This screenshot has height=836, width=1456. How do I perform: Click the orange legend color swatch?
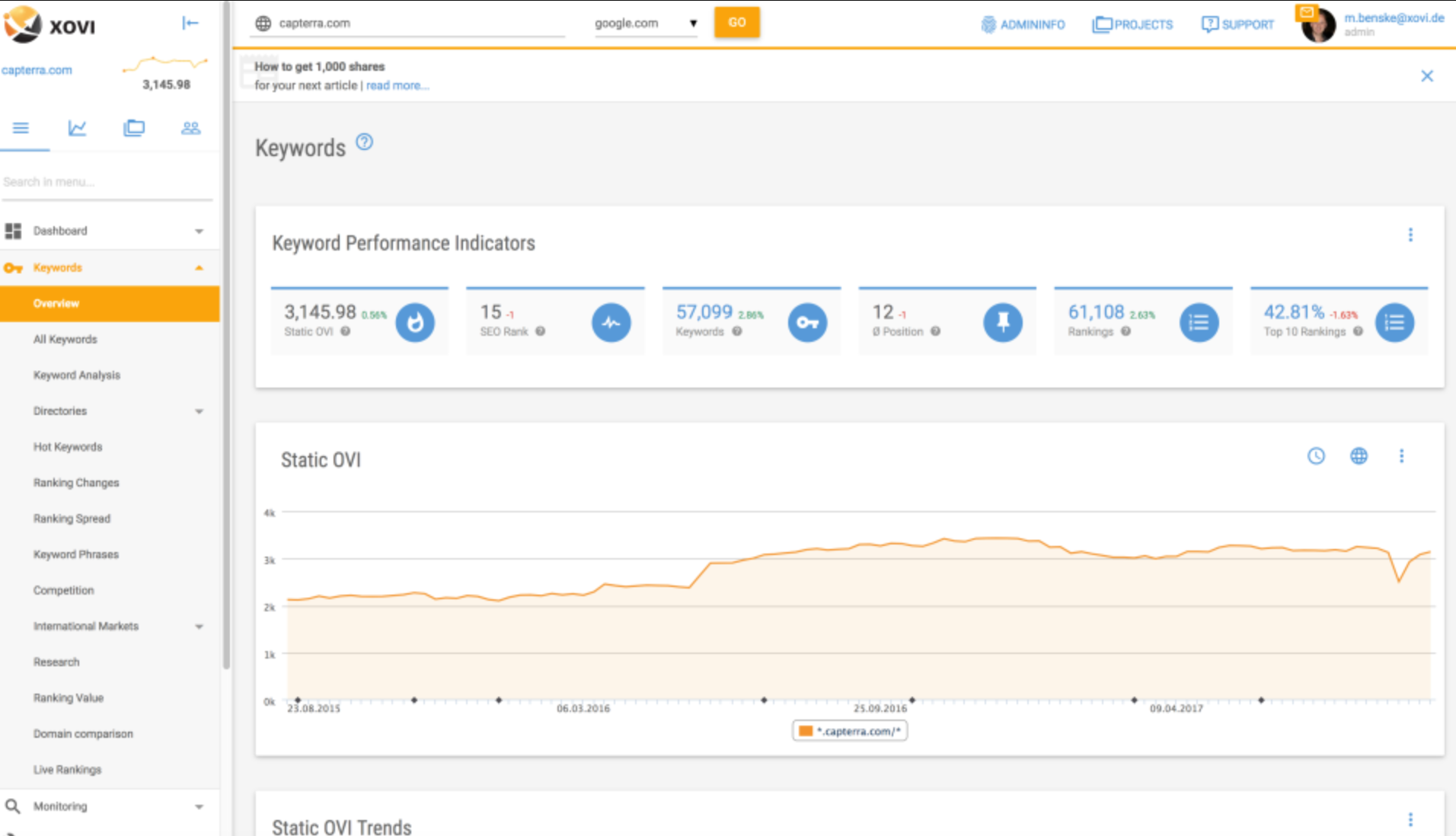click(x=804, y=730)
